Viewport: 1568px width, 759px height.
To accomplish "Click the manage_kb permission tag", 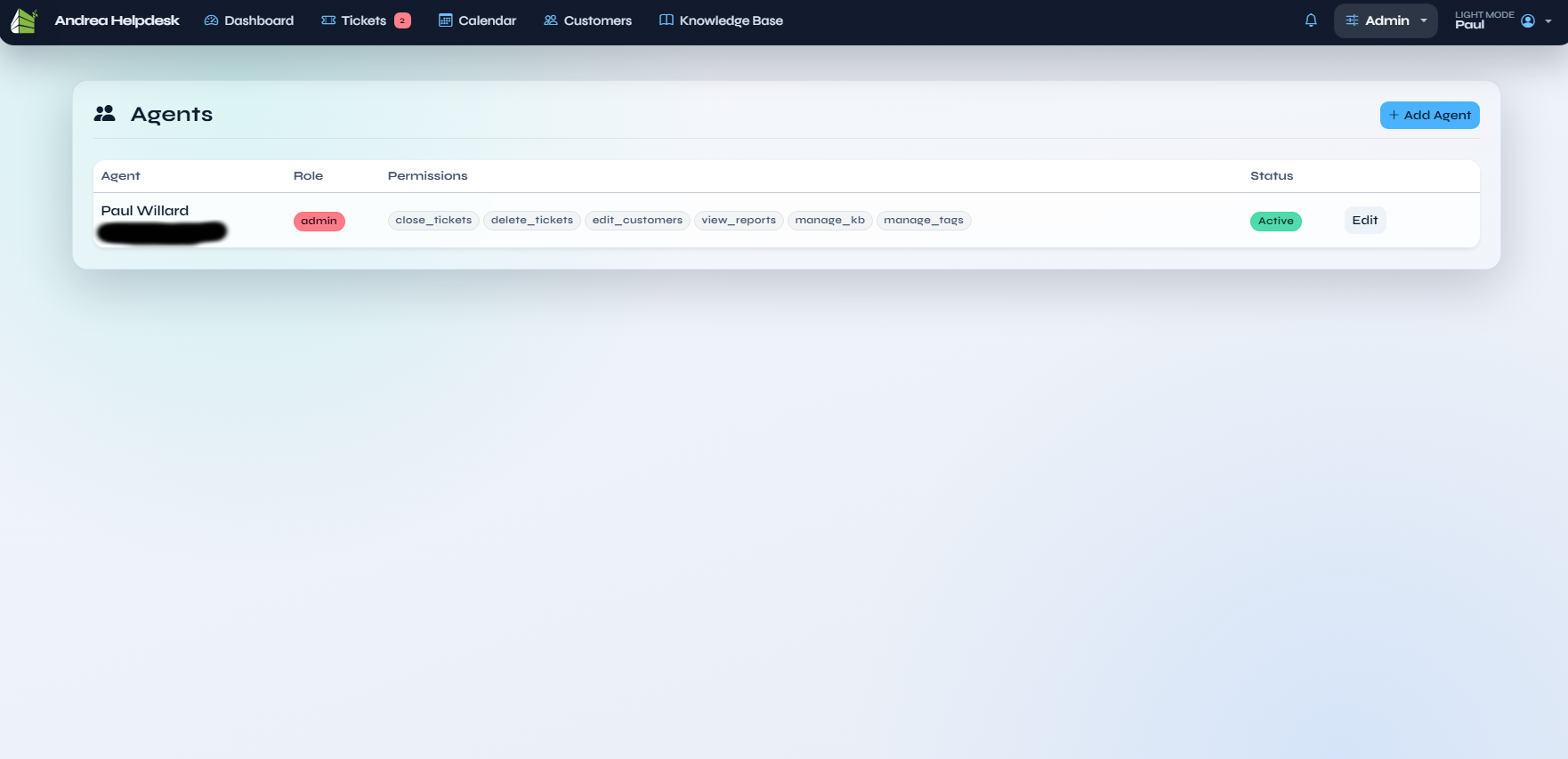I will (x=829, y=221).
